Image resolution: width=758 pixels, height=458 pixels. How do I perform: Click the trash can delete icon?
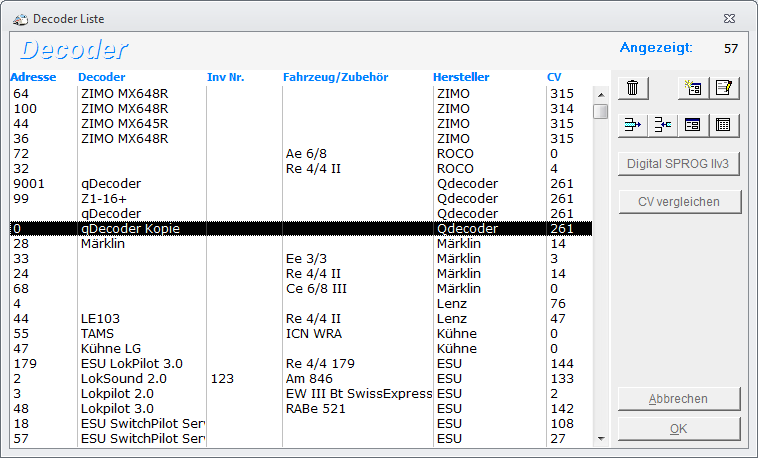point(633,88)
